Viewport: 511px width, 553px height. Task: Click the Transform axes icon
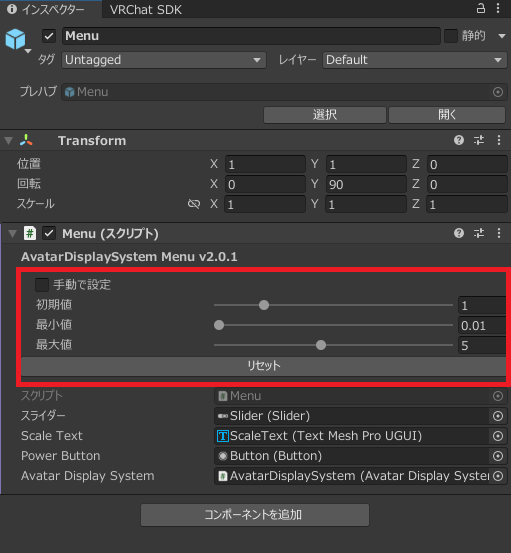point(26,140)
